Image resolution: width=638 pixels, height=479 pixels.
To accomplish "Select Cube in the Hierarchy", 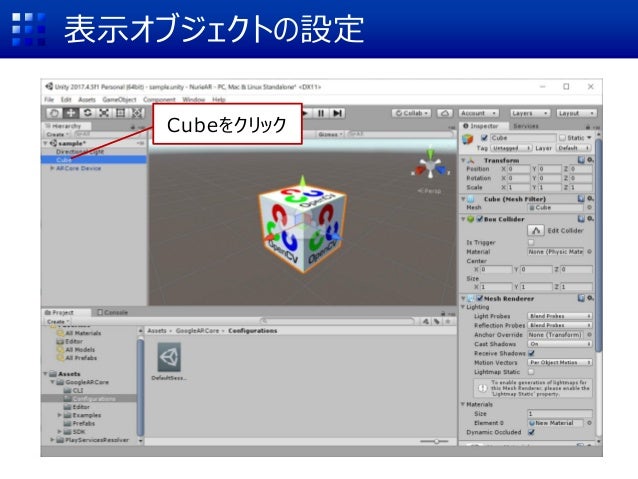I will pyautogui.click(x=94, y=160).
